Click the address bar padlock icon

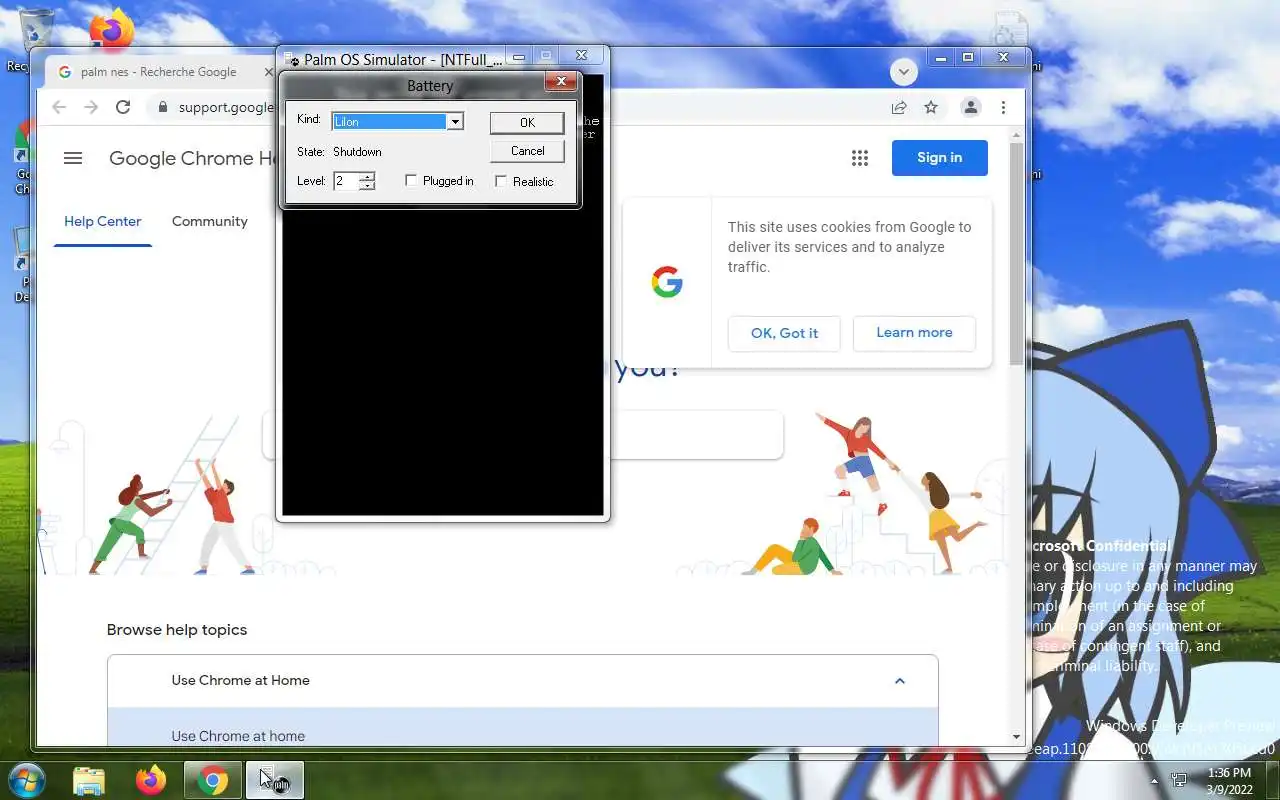pyautogui.click(x=163, y=108)
